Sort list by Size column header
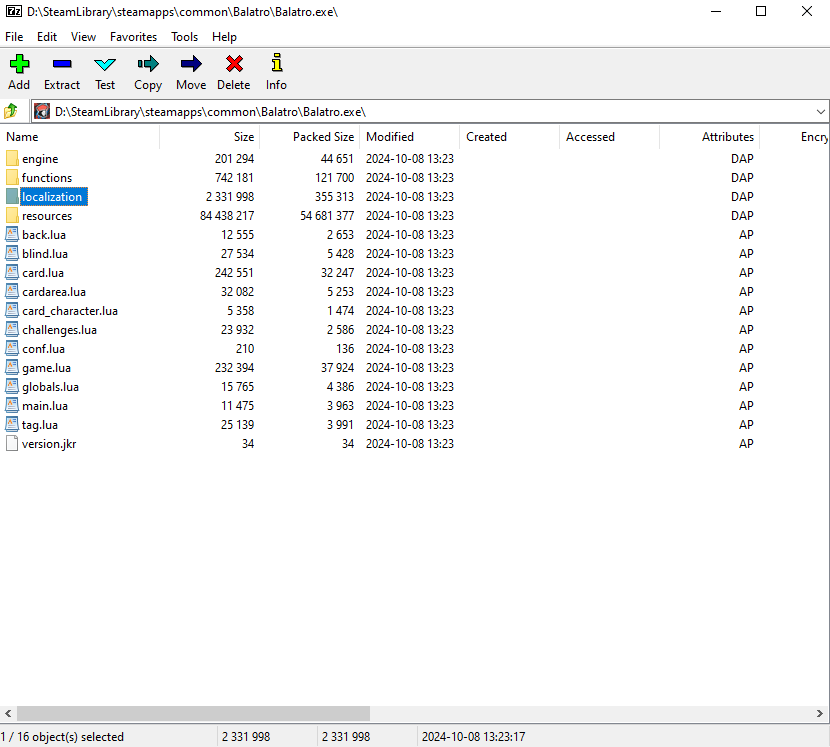The image size is (830, 747). (x=210, y=137)
